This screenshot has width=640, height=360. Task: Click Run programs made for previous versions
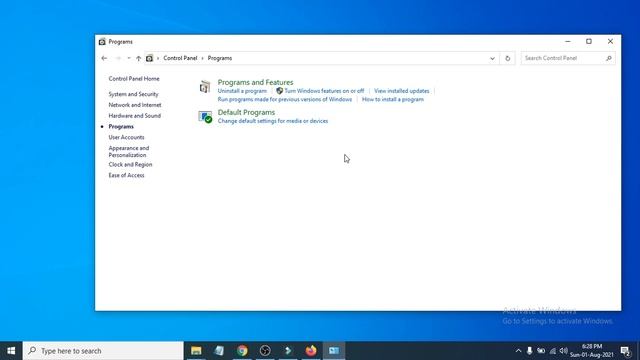284,100
